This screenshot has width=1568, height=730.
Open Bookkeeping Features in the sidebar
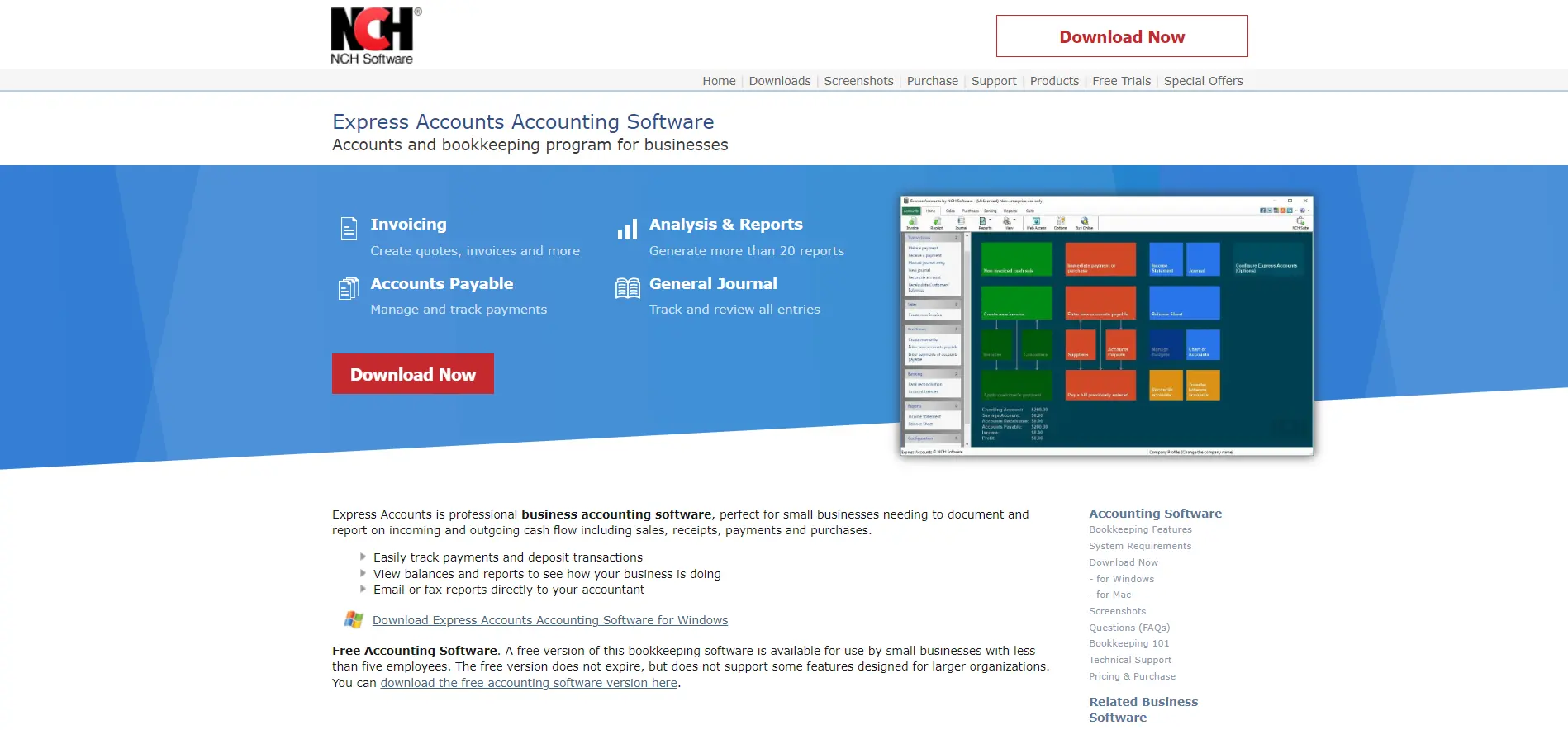coord(1140,529)
